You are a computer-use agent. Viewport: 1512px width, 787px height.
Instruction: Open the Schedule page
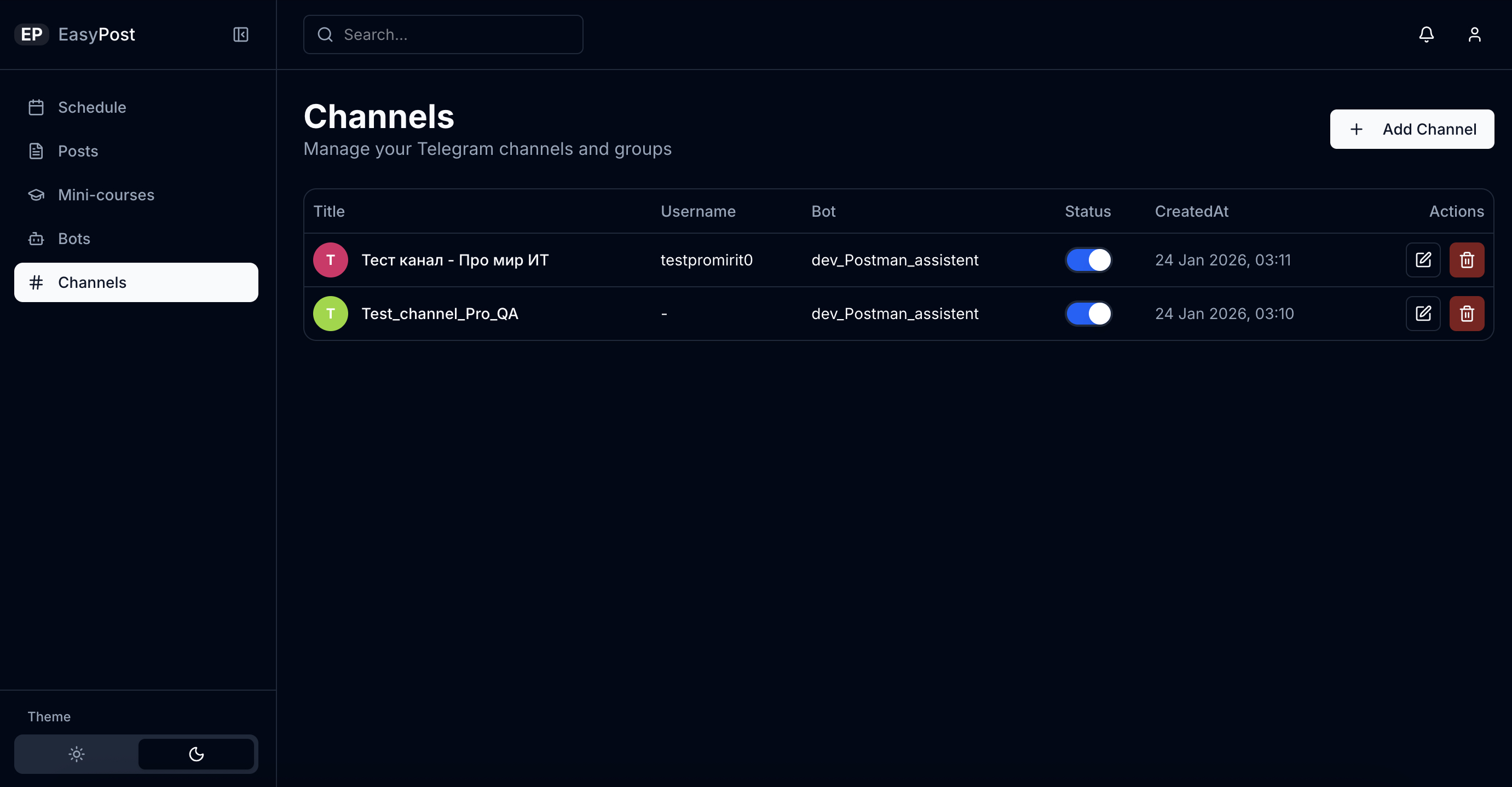[91, 107]
